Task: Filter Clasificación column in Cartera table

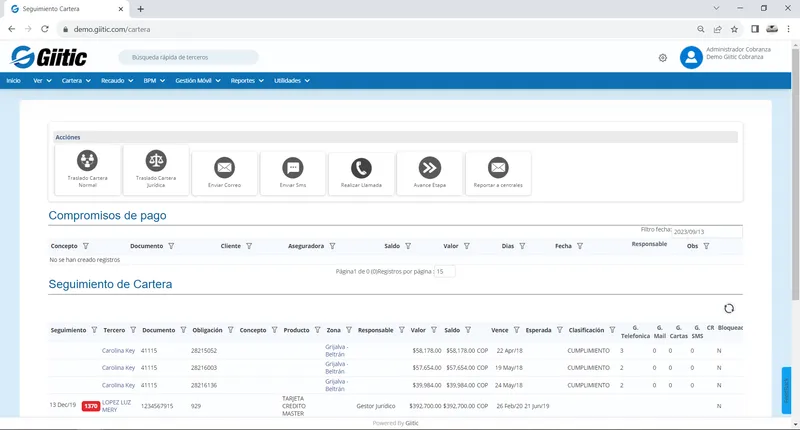Action: point(612,330)
